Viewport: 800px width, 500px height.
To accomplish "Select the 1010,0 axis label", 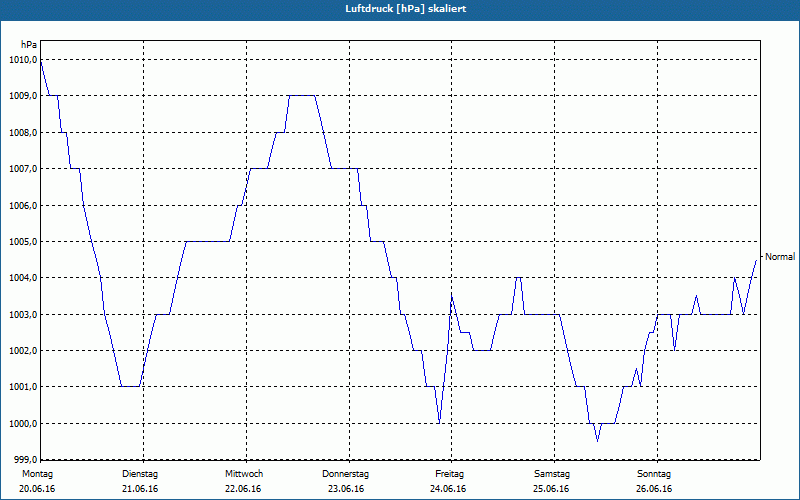I will tap(23, 60).
